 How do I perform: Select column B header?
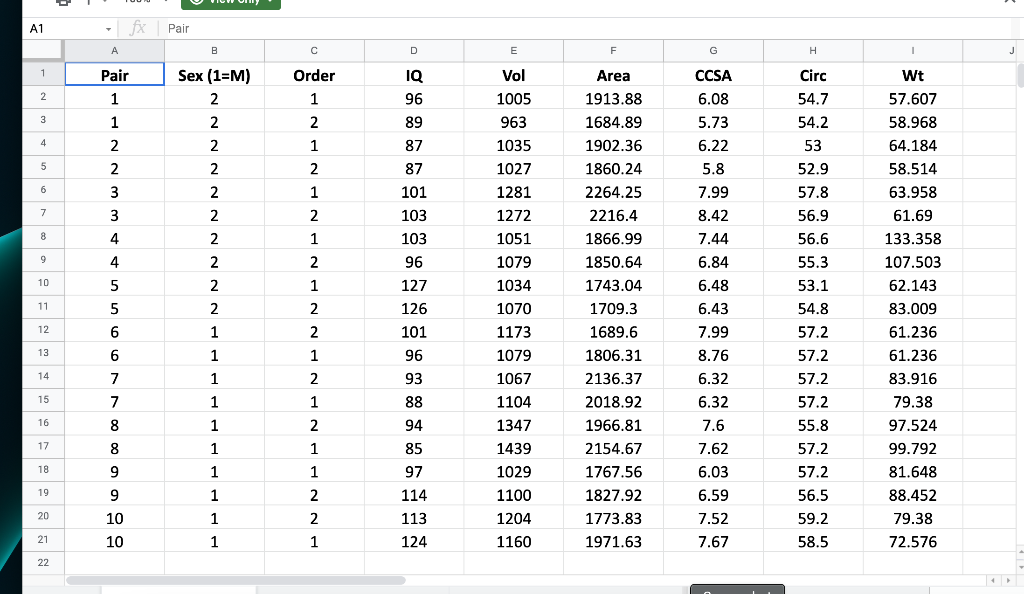pos(214,50)
